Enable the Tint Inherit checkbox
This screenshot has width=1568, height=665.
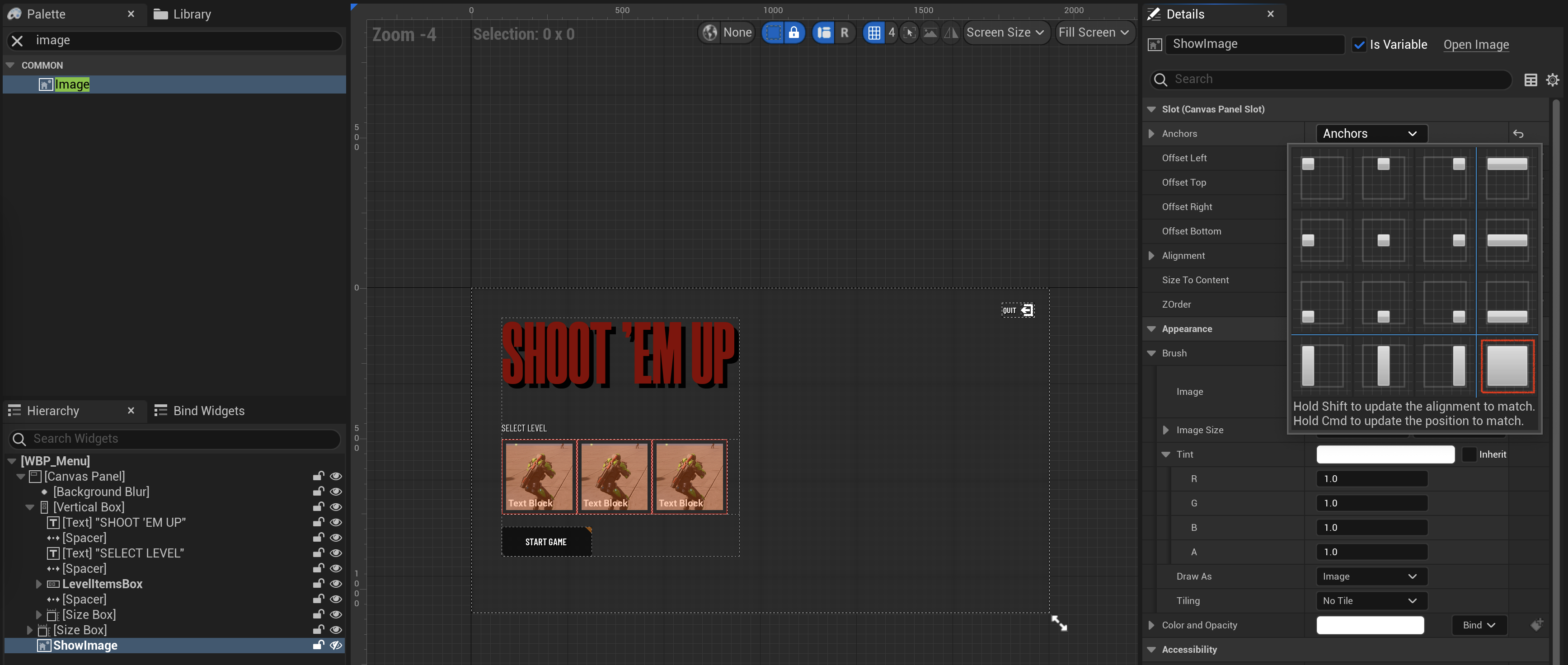[1469, 454]
